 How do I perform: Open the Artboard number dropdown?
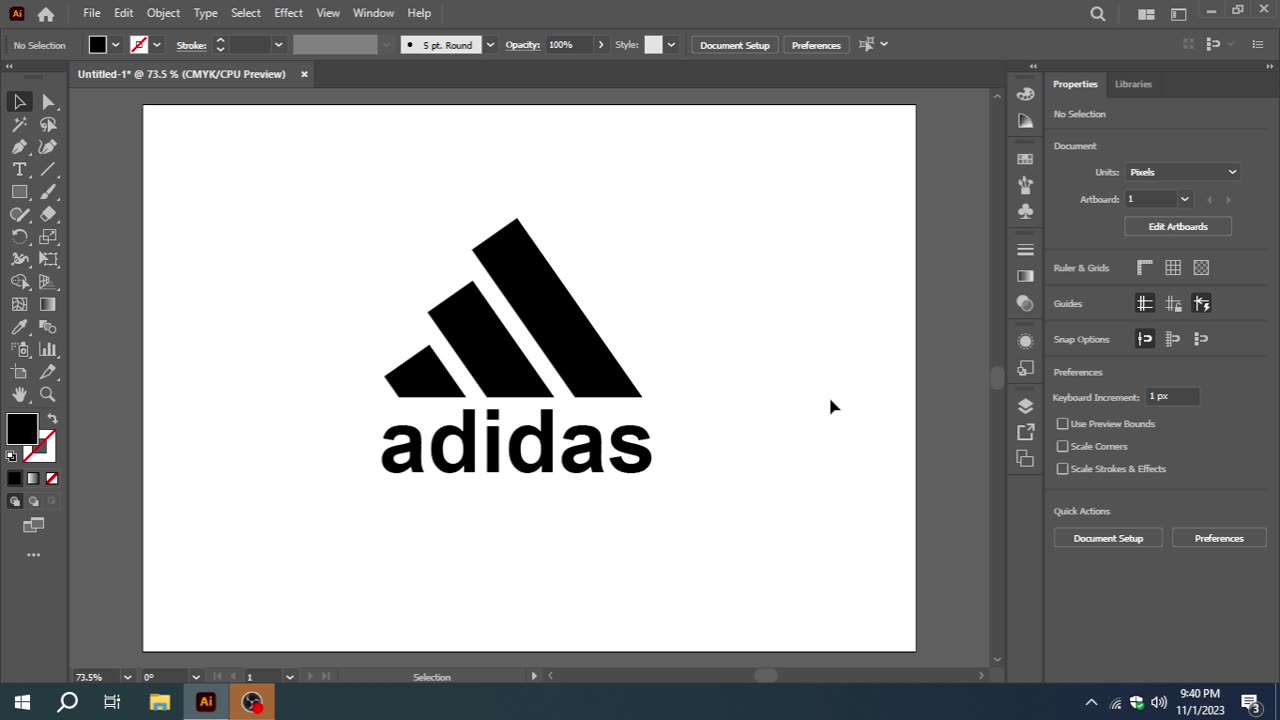(x=1184, y=199)
